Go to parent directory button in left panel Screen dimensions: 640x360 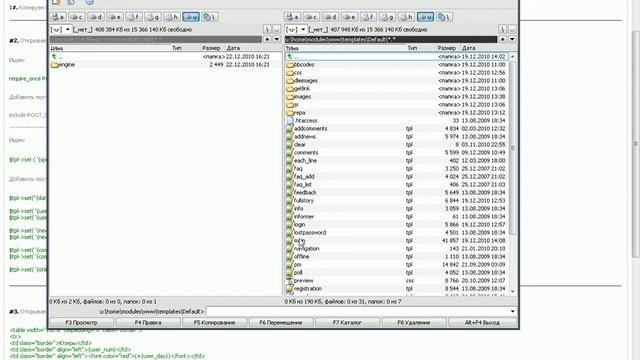[277, 29]
